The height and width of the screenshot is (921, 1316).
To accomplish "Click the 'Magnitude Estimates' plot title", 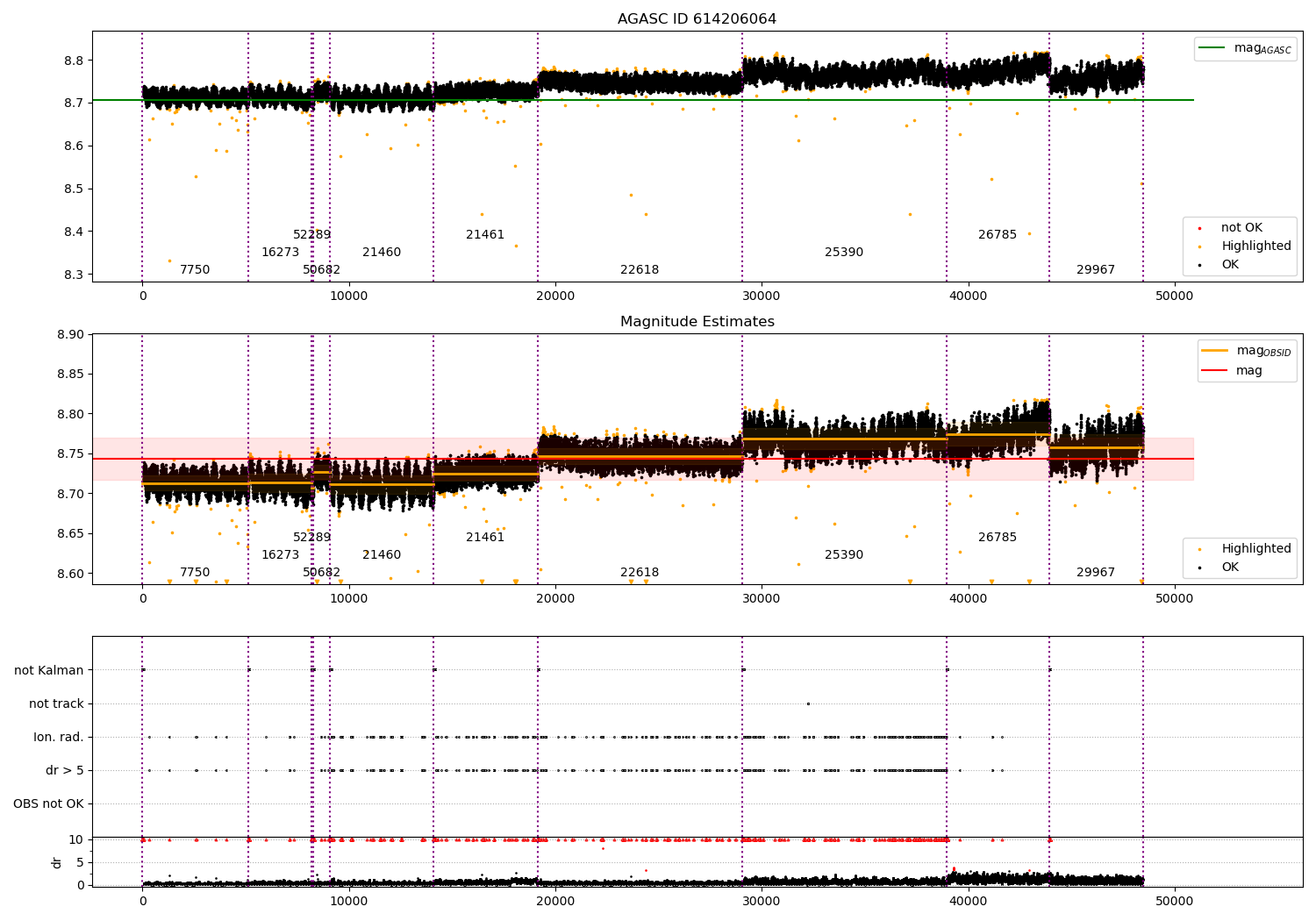I will click(x=697, y=322).
